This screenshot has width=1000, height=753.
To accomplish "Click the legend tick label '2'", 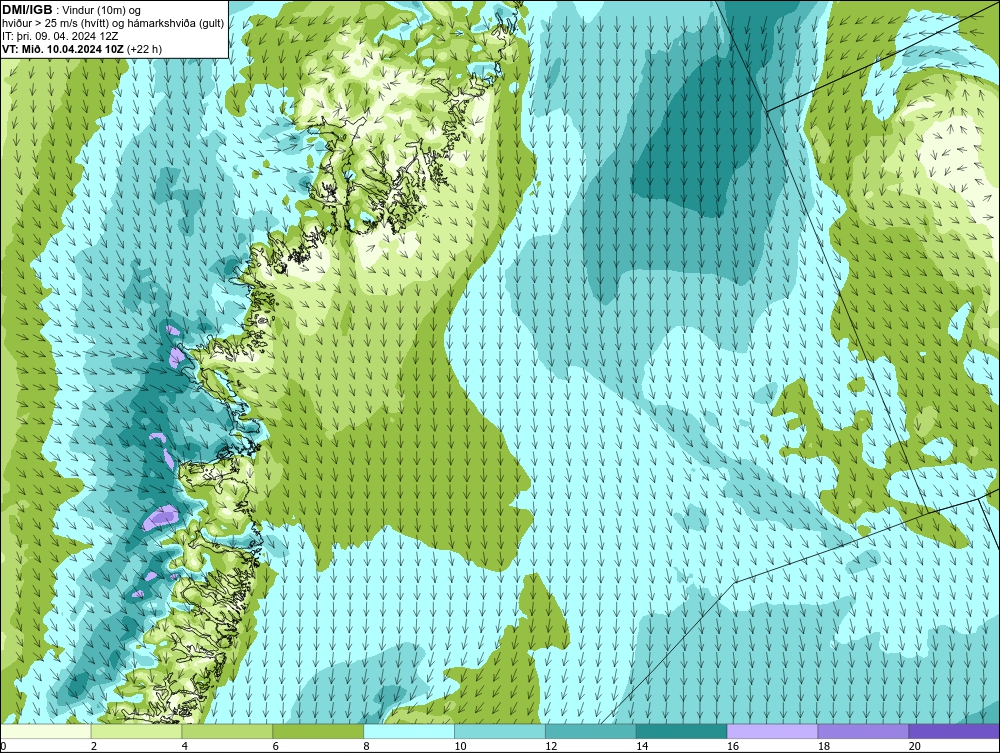I will point(94,746).
